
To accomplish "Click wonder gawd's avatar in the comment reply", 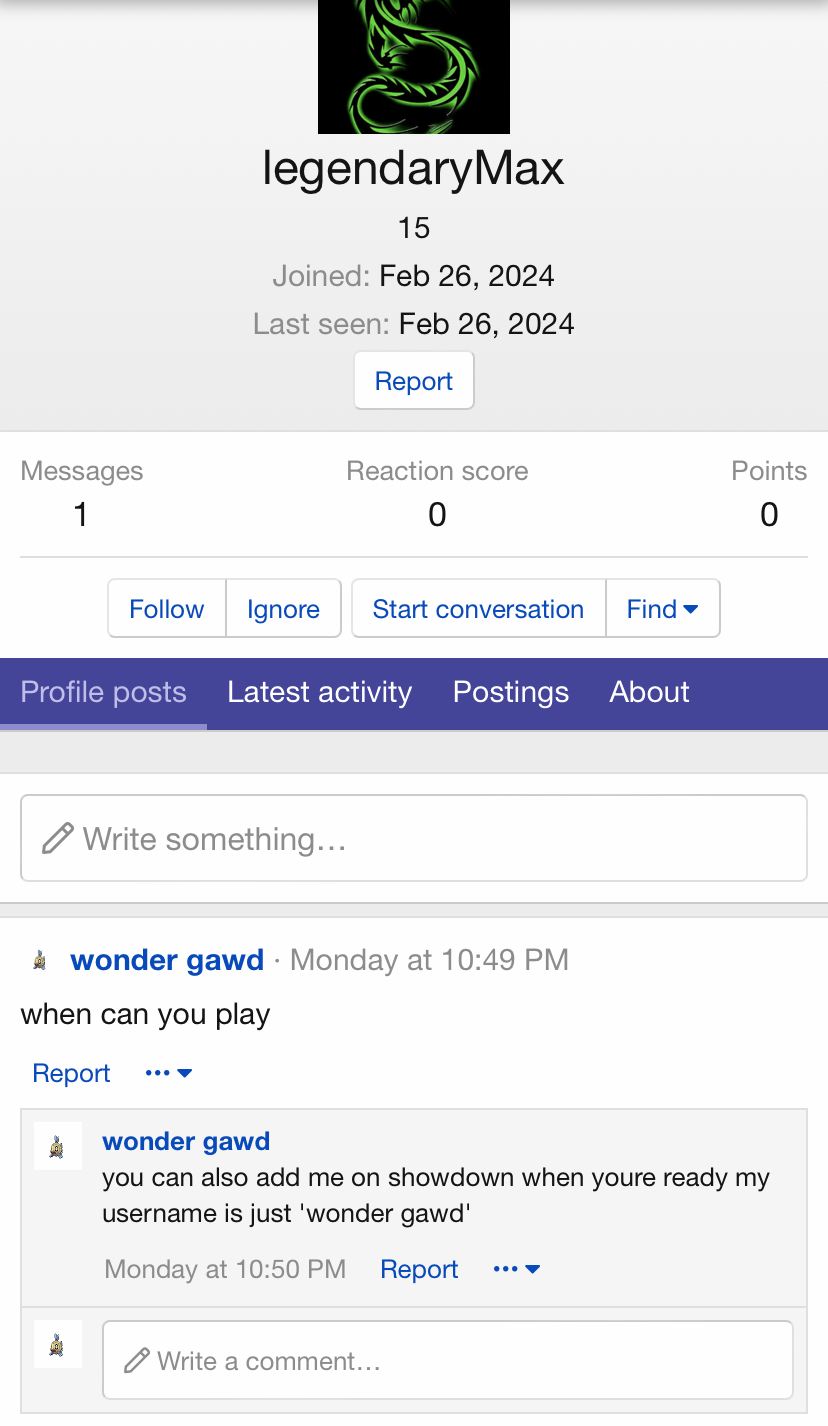I will tap(58, 1146).
